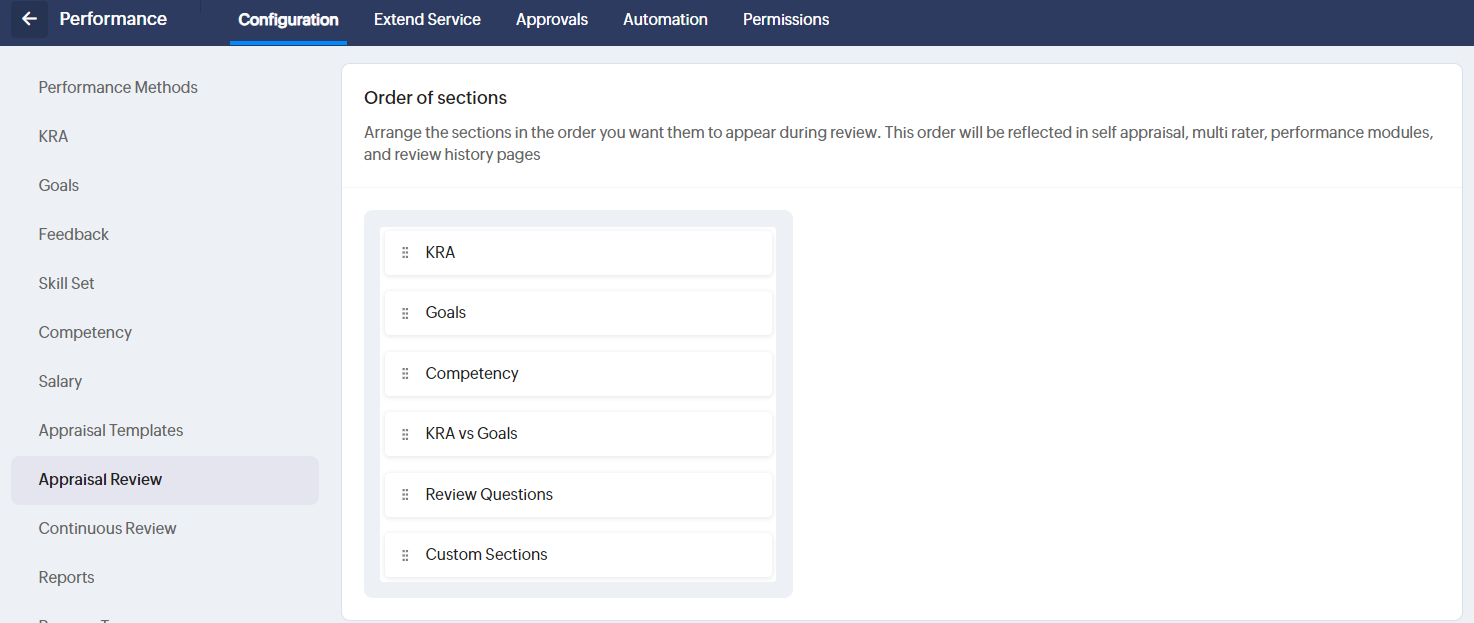Click the drag handle icon for KRA
This screenshot has width=1474, height=623.
[x=405, y=253]
